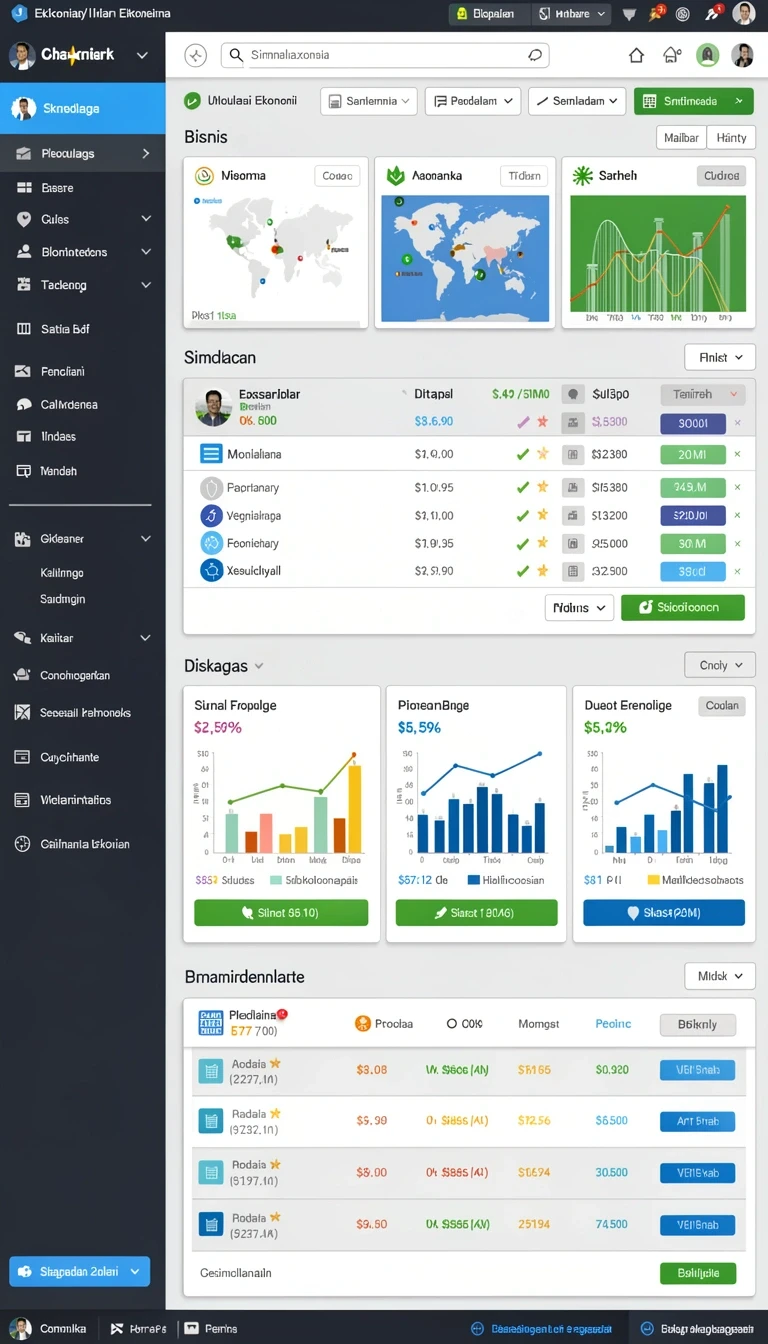Click the home icon in top toolbar

pyautogui.click(x=636, y=56)
